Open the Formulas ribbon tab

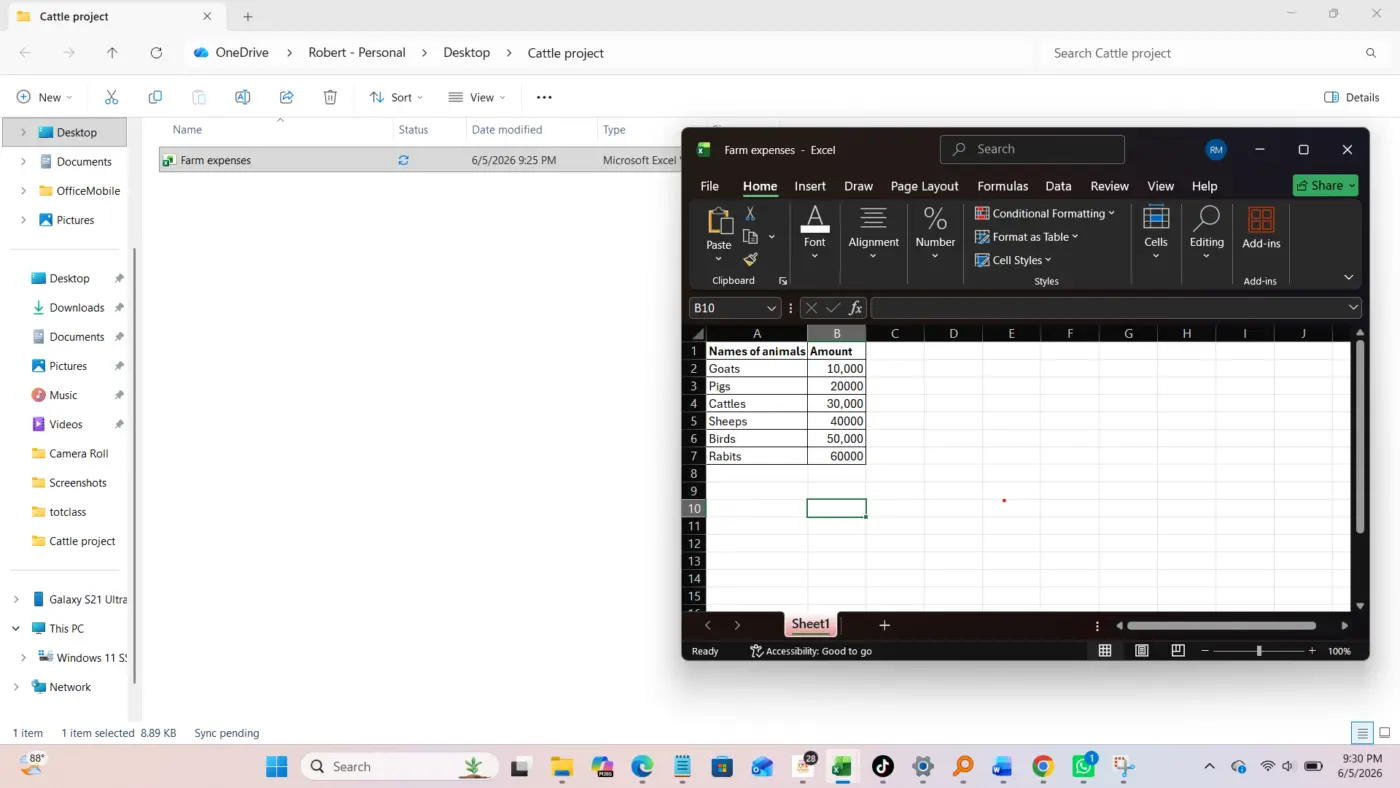pos(1002,186)
